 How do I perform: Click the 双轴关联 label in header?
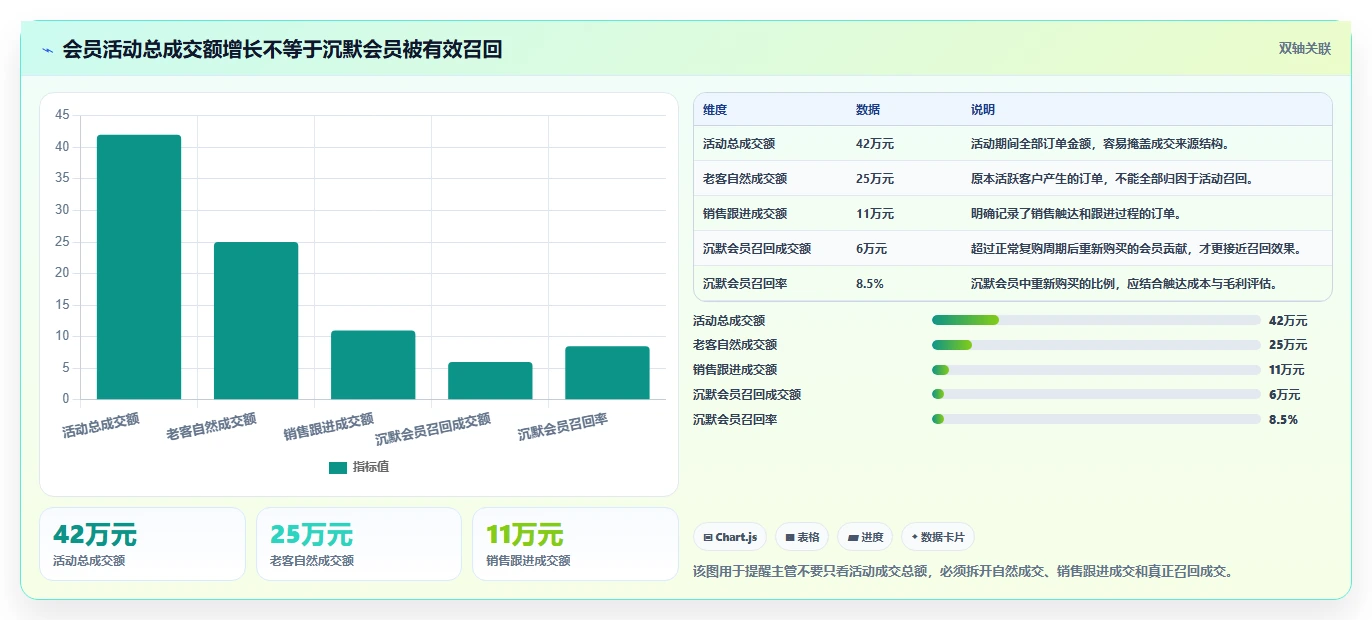(1305, 49)
